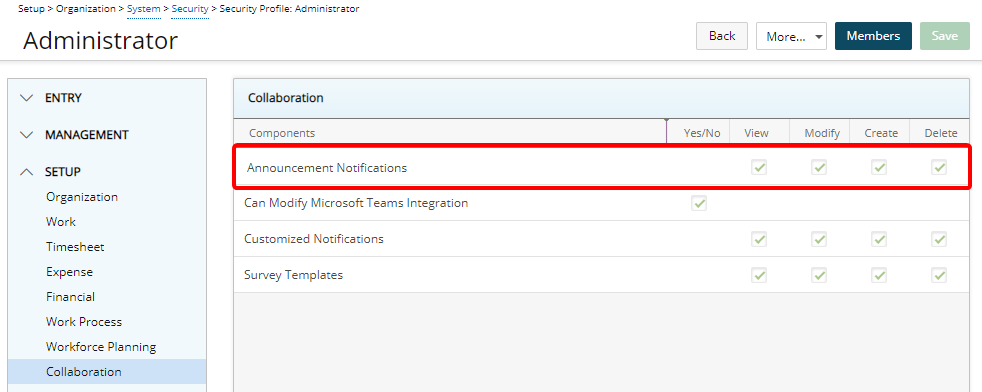Click the Collaboration panel heading
Image resolution: width=982 pixels, height=392 pixels.
pos(286,98)
